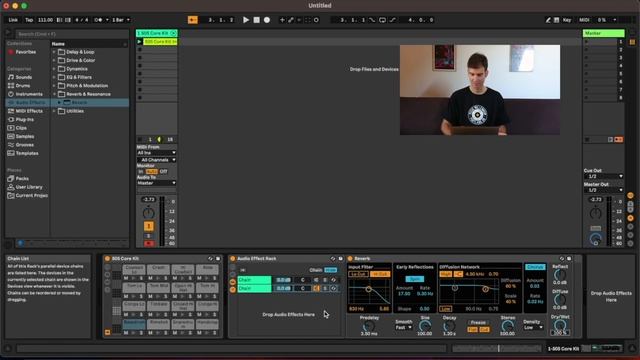Click the track pan knob
The height and width of the screenshot is (360, 640).
[x=149, y=213]
